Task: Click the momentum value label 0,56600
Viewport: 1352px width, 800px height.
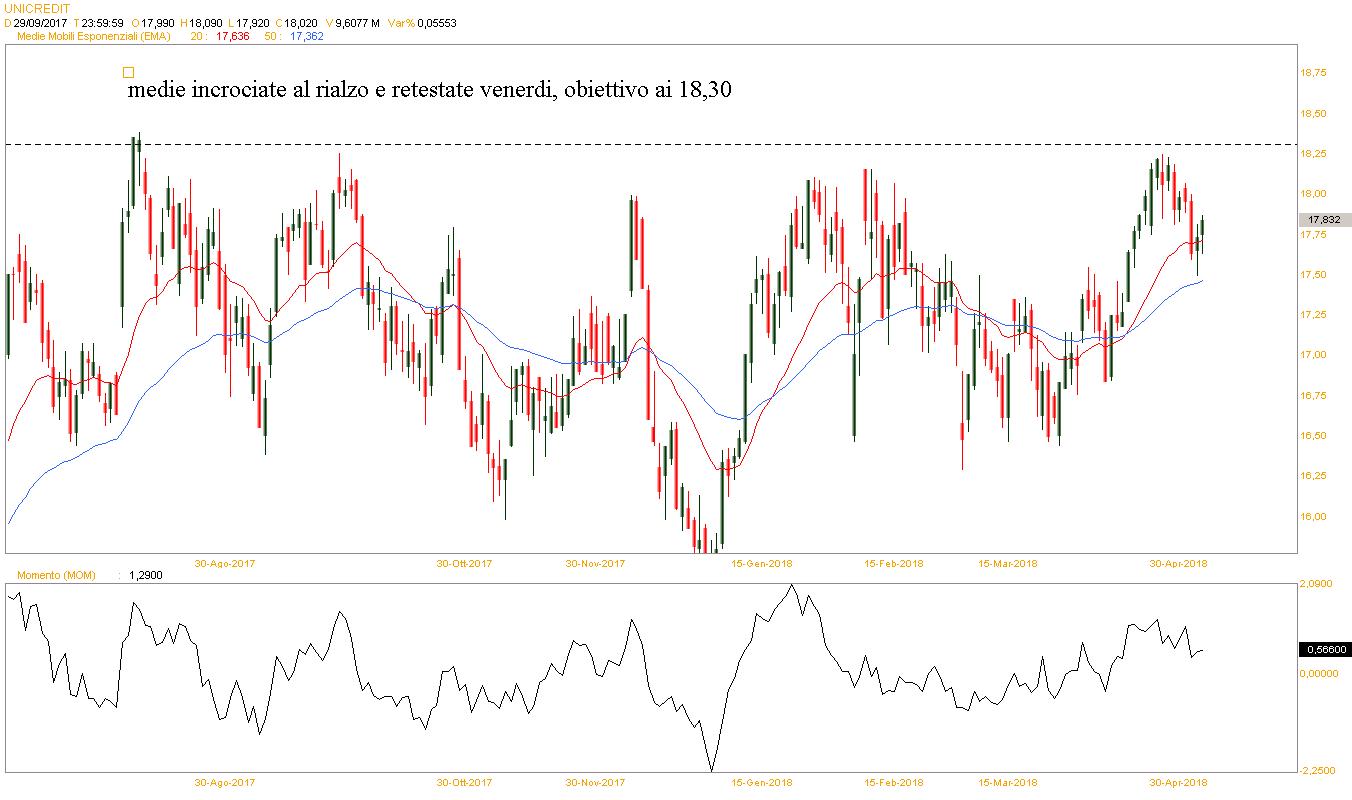Action: point(1323,650)
